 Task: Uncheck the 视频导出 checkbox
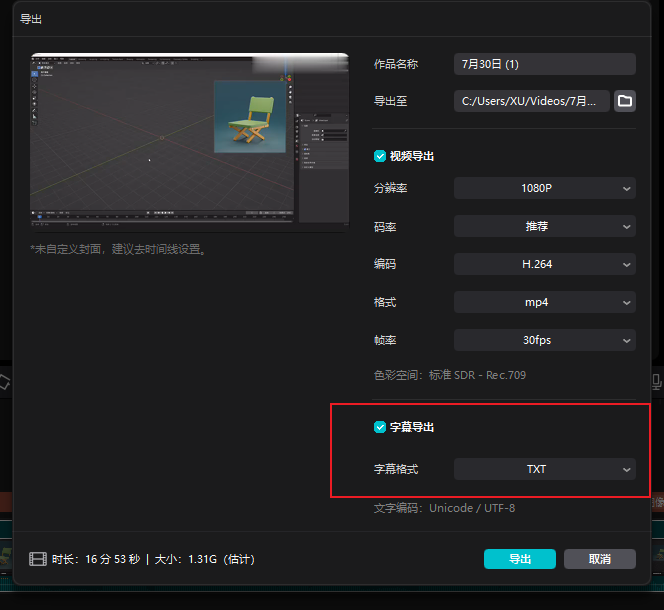tap(380, 156)
